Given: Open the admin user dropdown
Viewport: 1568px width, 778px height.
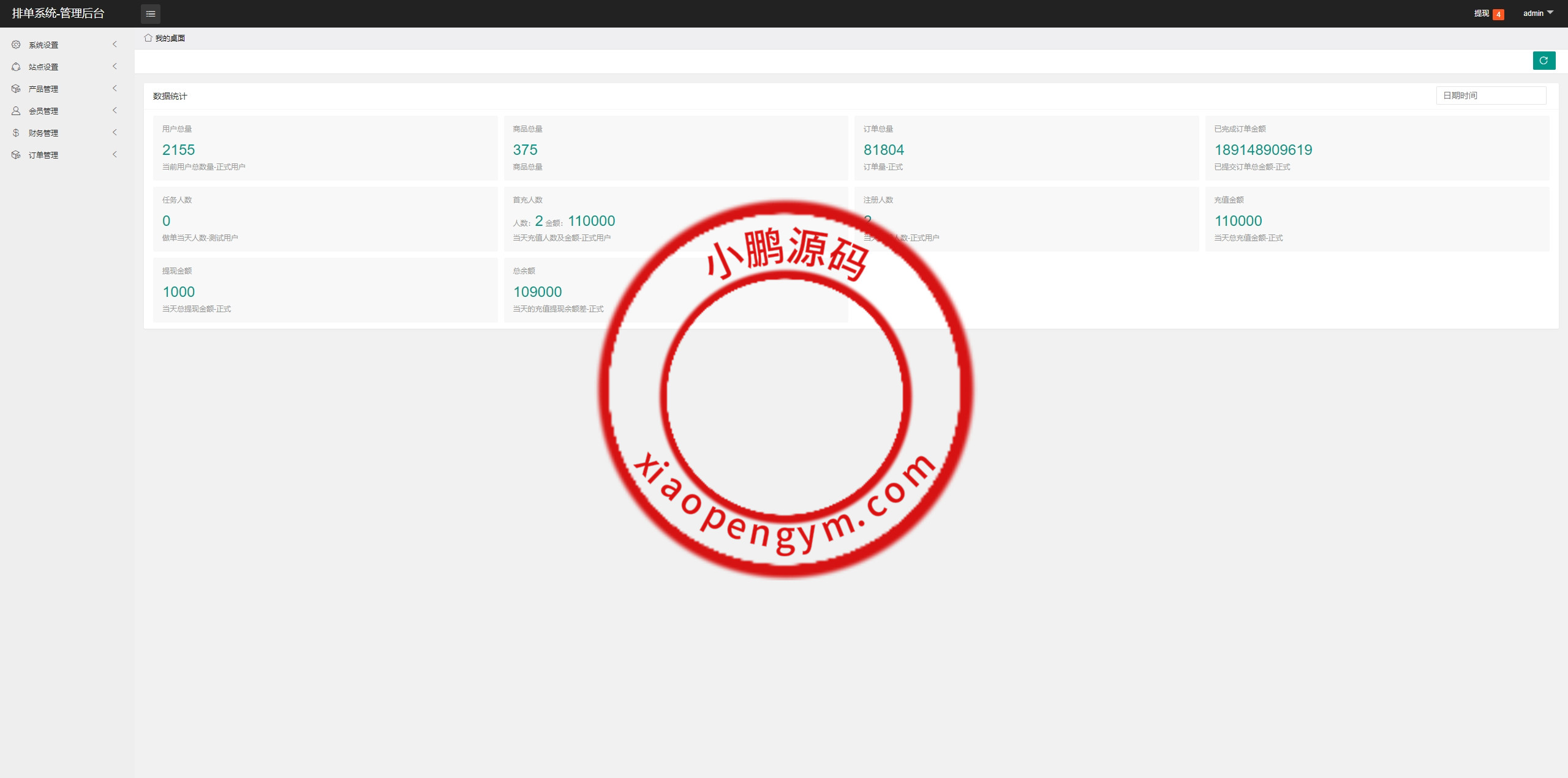Looking at the screenshot, I should 1538,13.
